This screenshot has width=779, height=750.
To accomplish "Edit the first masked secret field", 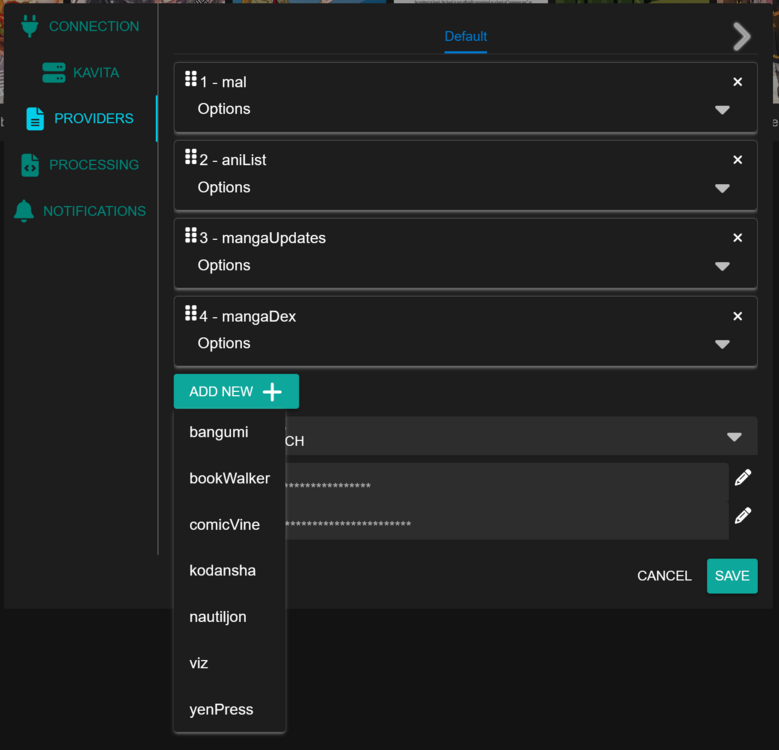I will tap(743, 477).
